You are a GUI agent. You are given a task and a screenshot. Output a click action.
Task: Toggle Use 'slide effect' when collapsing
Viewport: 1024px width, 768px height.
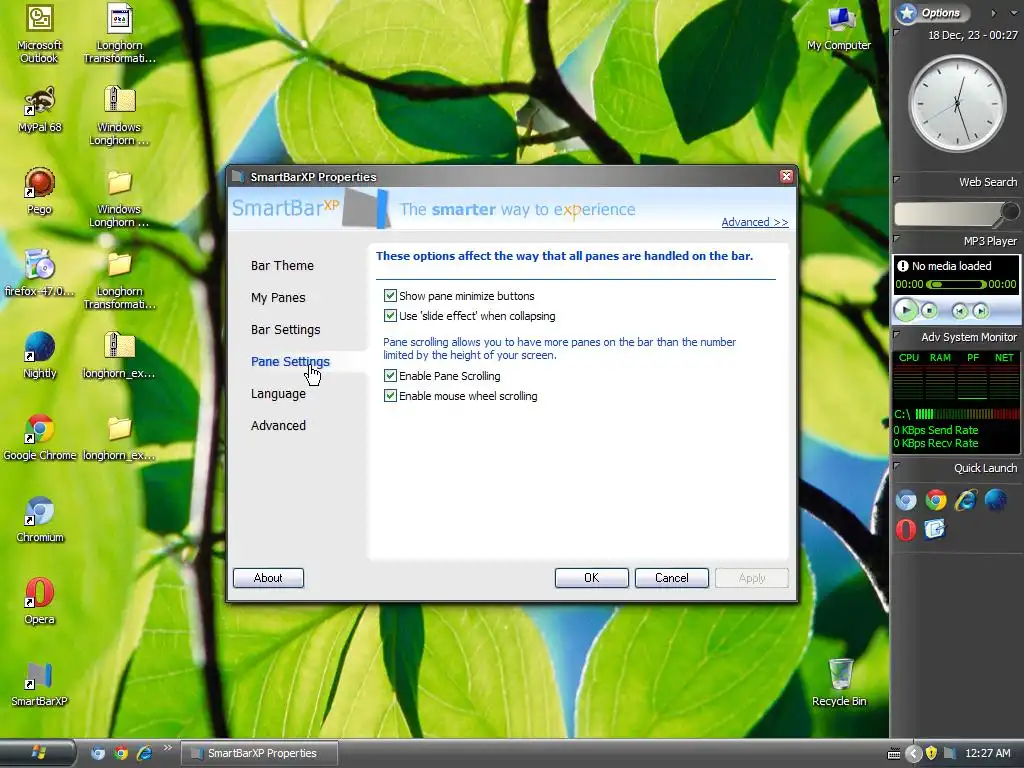pos(390,315)
